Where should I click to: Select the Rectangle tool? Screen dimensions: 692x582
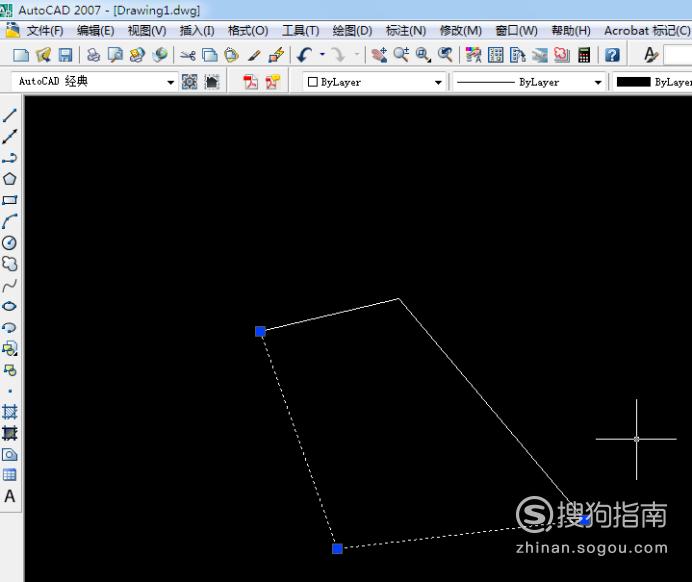(9, 200)
